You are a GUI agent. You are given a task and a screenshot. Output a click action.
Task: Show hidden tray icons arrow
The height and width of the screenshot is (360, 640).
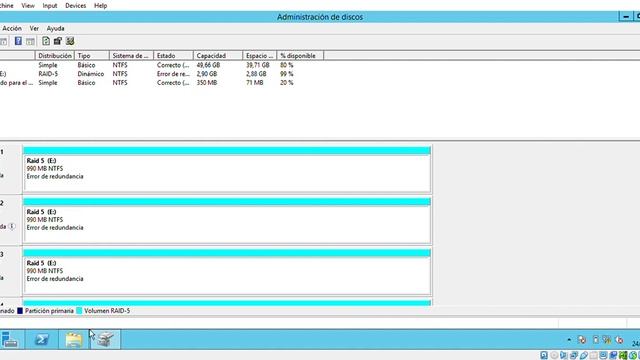(x=569, y=340)
